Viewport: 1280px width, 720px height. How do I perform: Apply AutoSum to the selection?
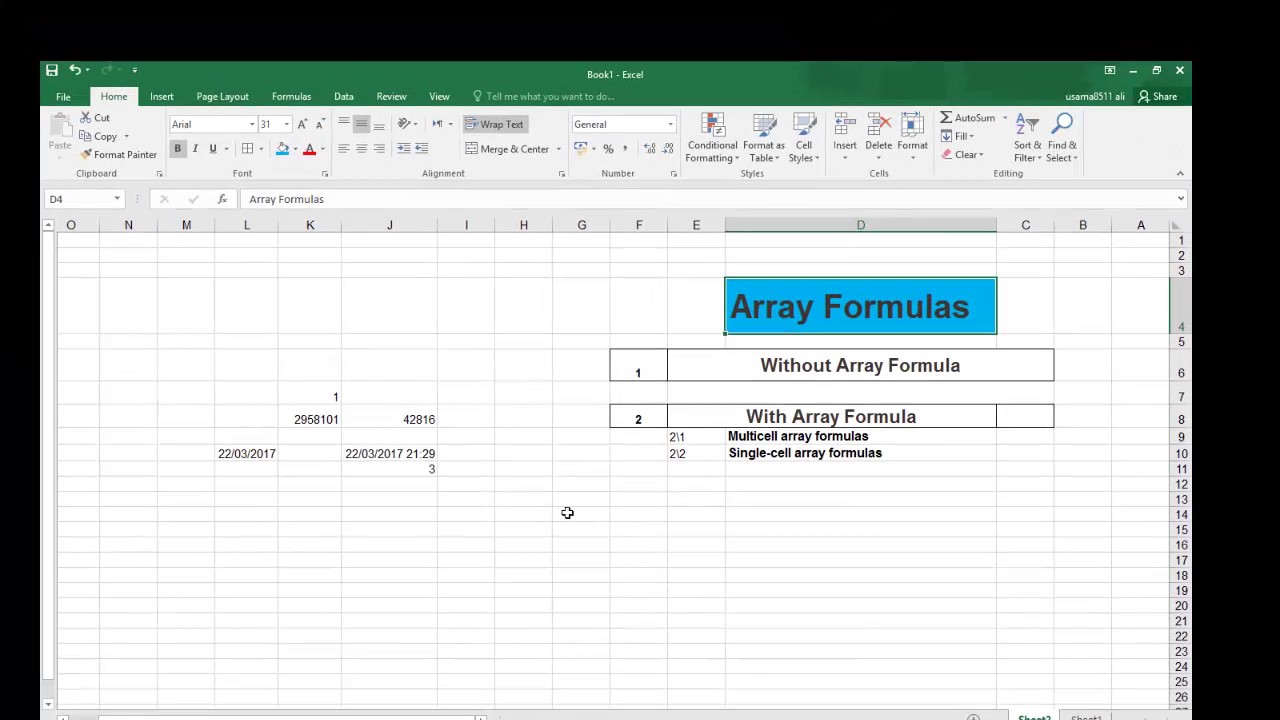pos(967,118)
